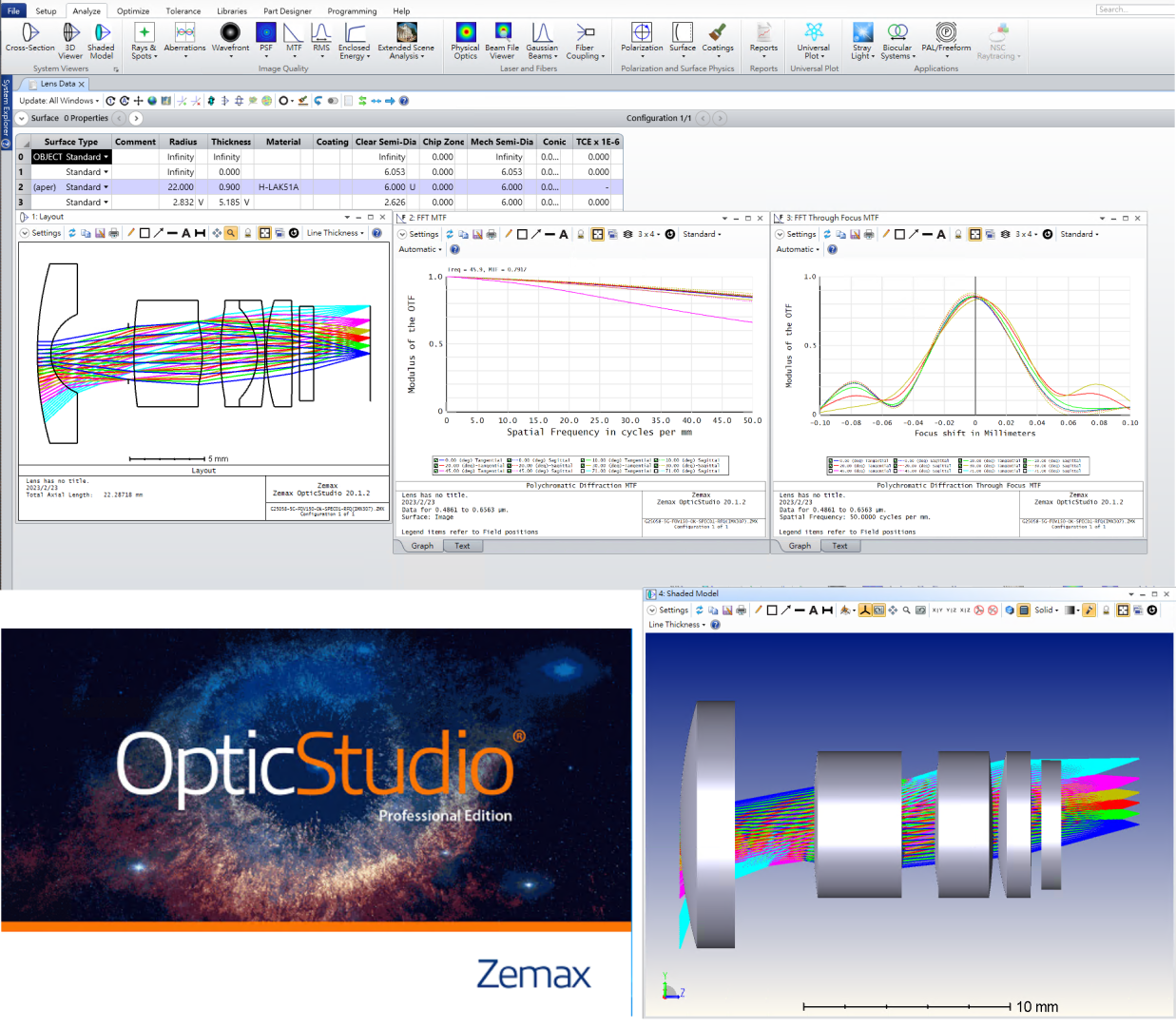The height and width of the screenshot is (1027, 1176).
Task: Switch to the Setup ribbon tab
Action: click(x=46, y=10)
